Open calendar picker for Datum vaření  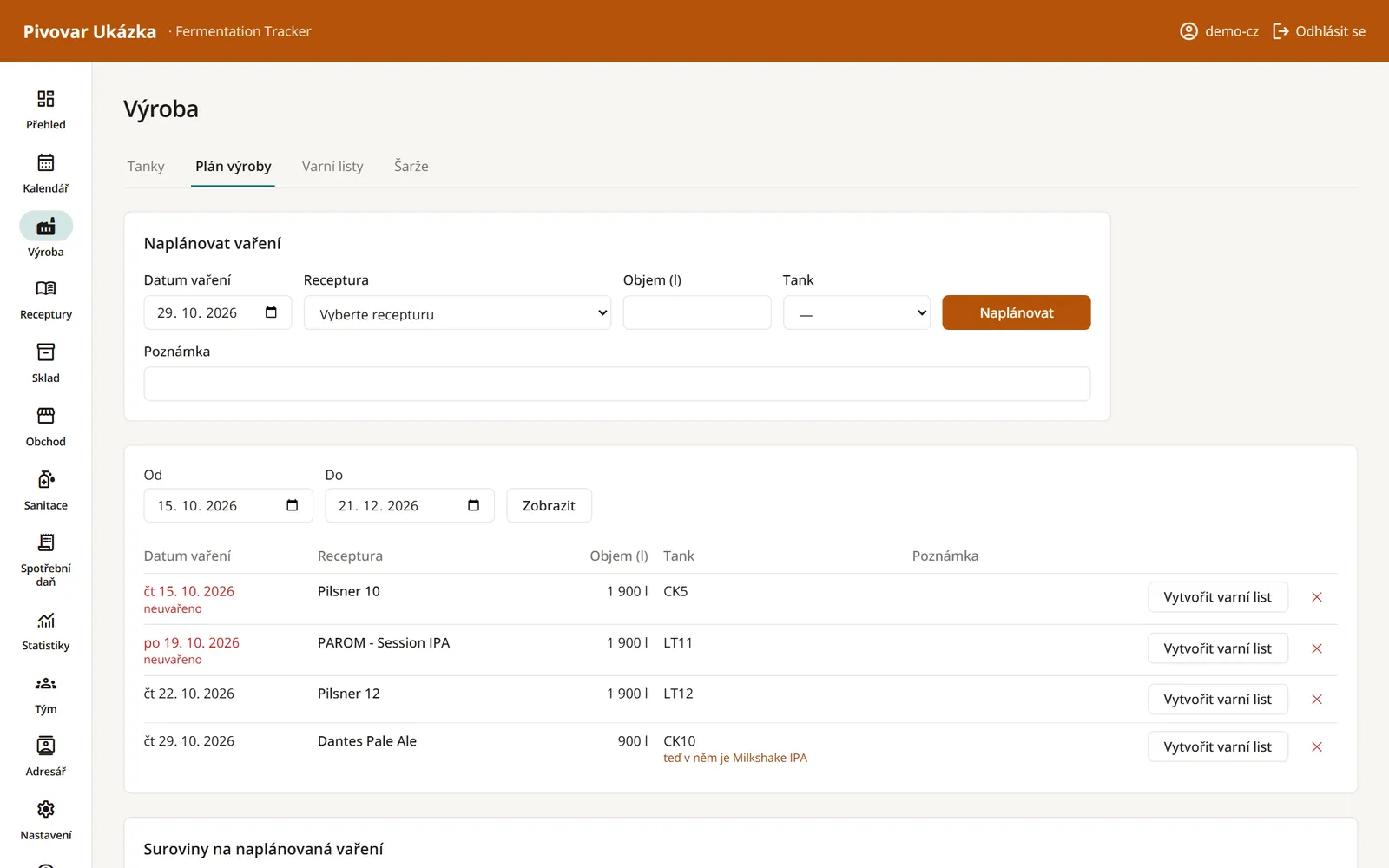(271, 312)
